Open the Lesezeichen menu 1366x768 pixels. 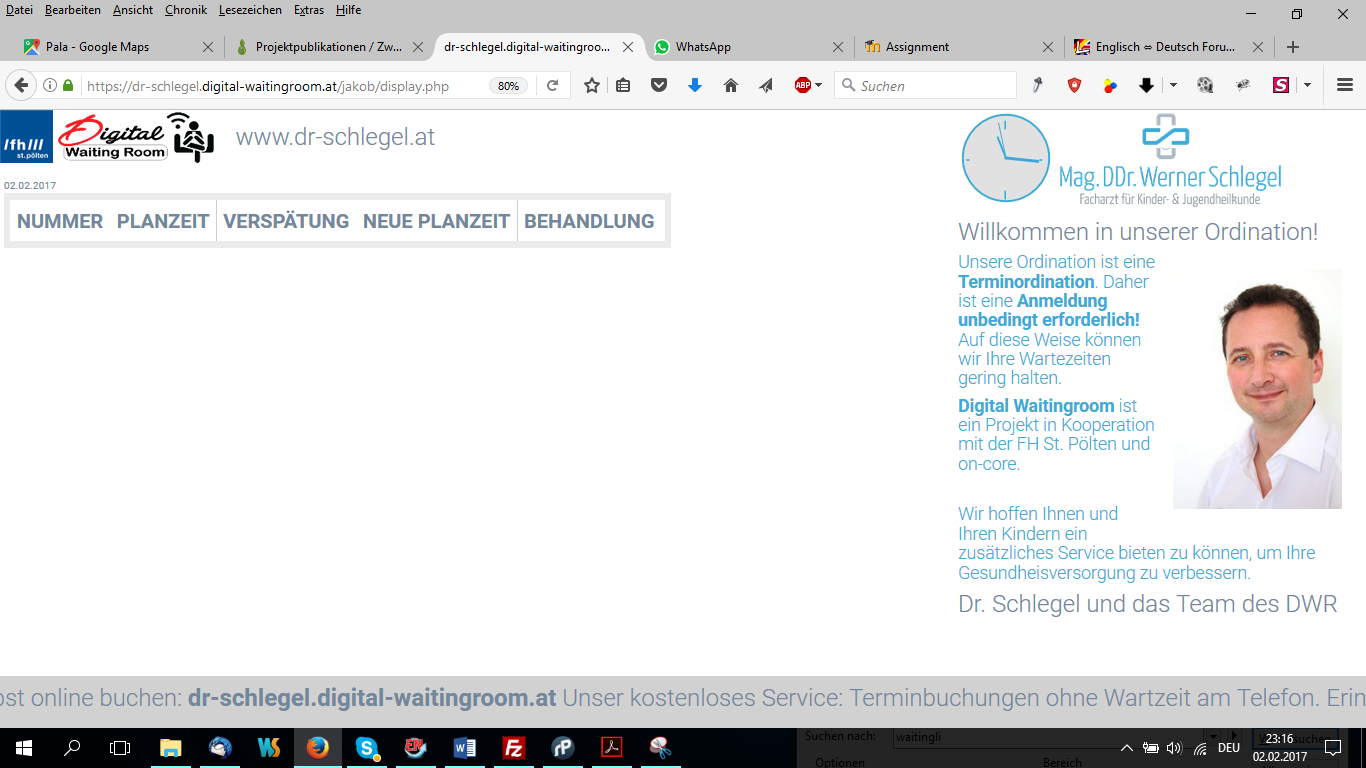click(x=250, y=10)
